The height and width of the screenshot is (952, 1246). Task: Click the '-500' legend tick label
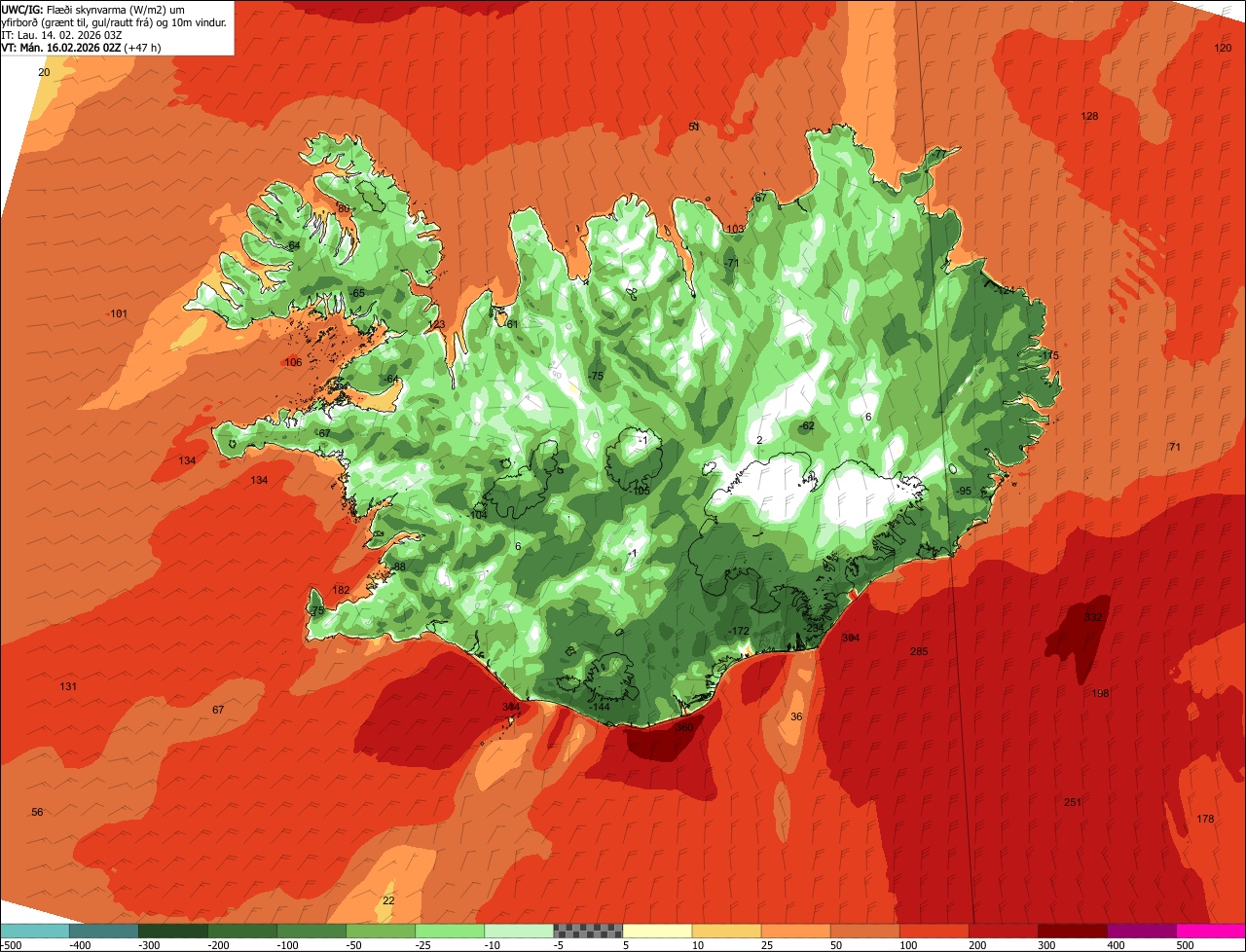tap(10, 944)
